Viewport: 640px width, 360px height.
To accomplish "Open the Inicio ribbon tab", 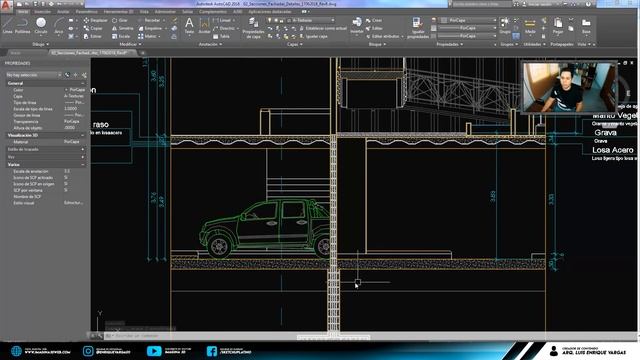I will coord(23,12).
